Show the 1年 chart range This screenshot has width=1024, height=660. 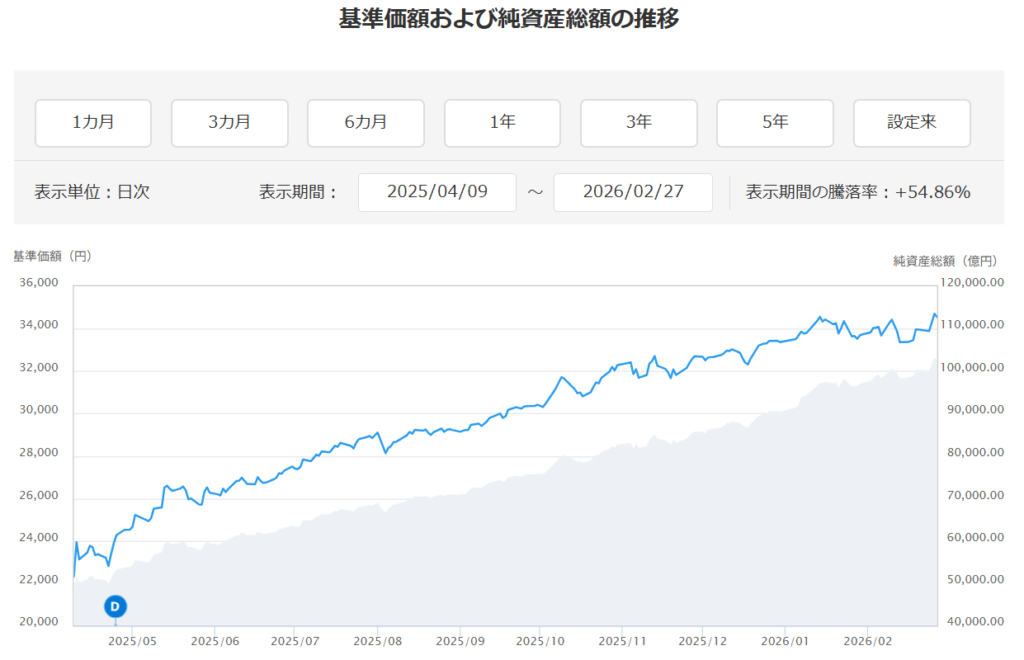point(502,123)
